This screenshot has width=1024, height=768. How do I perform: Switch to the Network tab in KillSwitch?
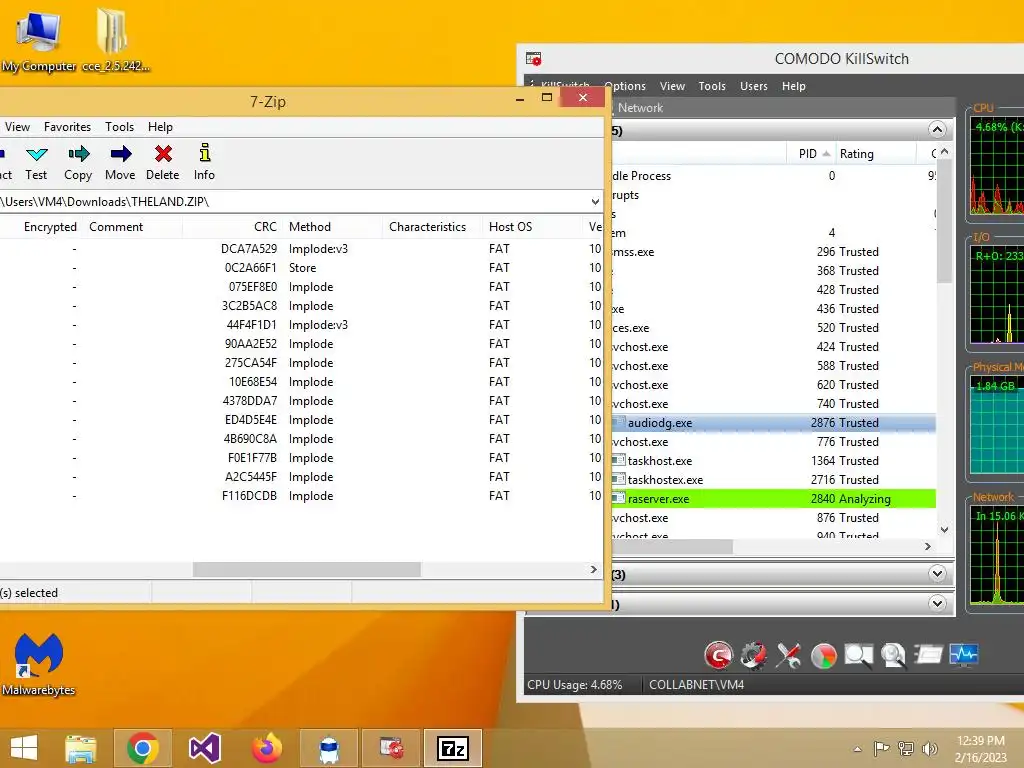[x=640, y=108]
